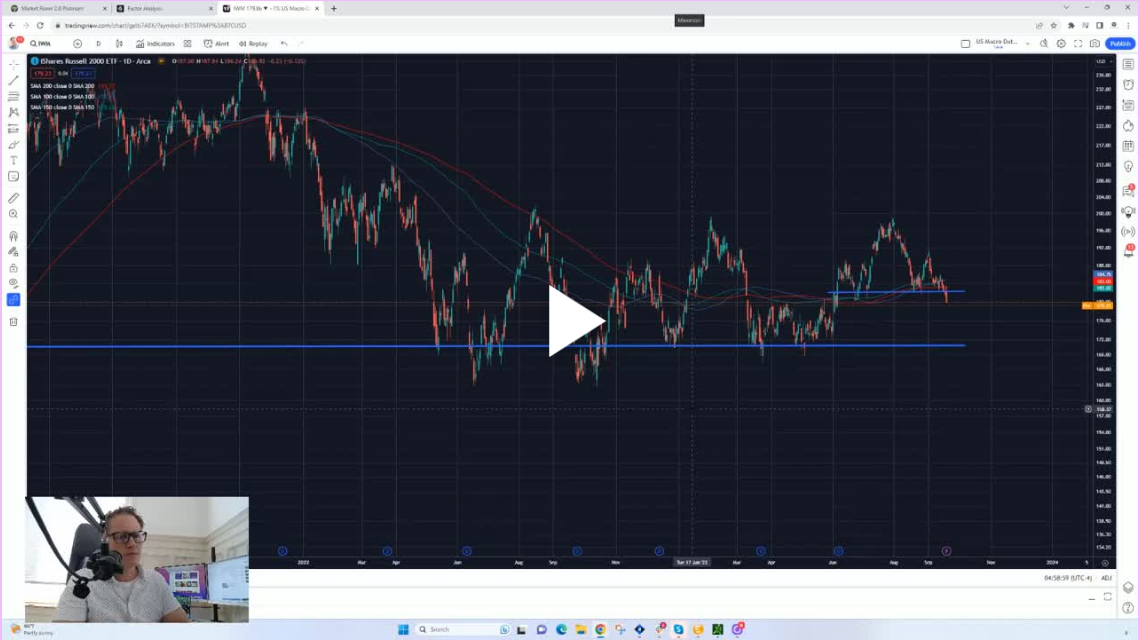This screenshot has height=640, width=1139.
Task: Take a chart snapshot with camera
Action: click(1095, 44)
